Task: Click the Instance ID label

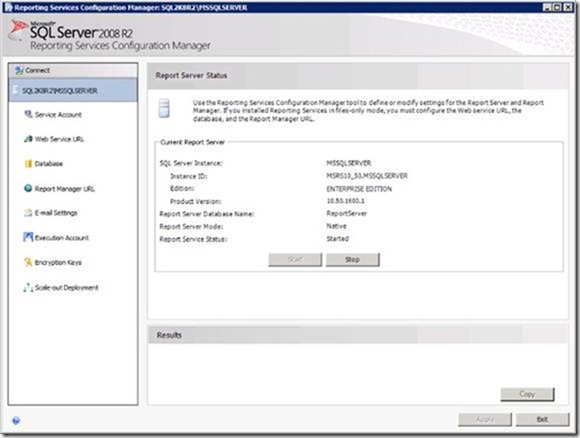Action: coord(189,176)
